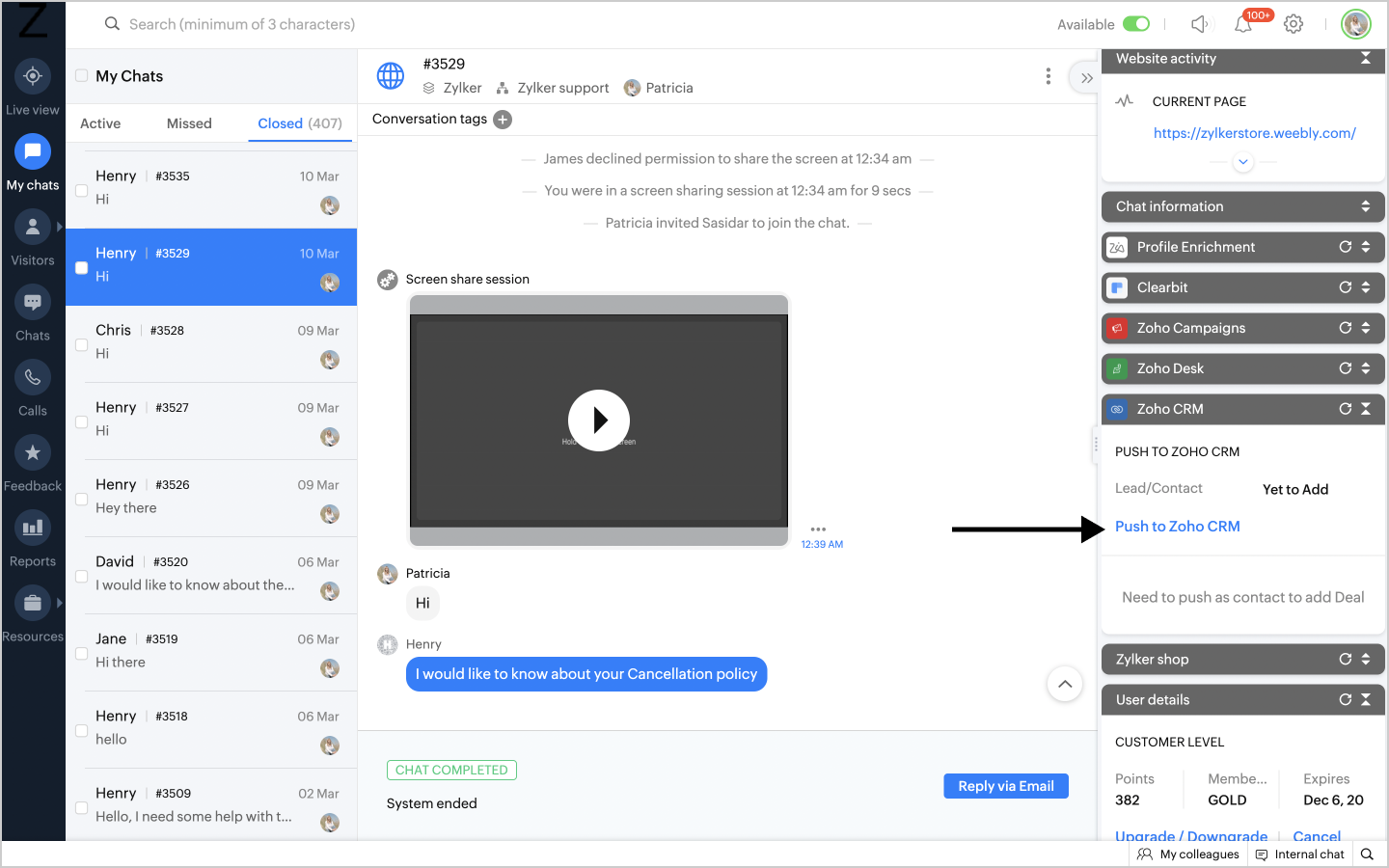Open Live view in the sidebar
Image resolution: width=1389 pixels, height=868 pixels.
[x=33, y=76]
